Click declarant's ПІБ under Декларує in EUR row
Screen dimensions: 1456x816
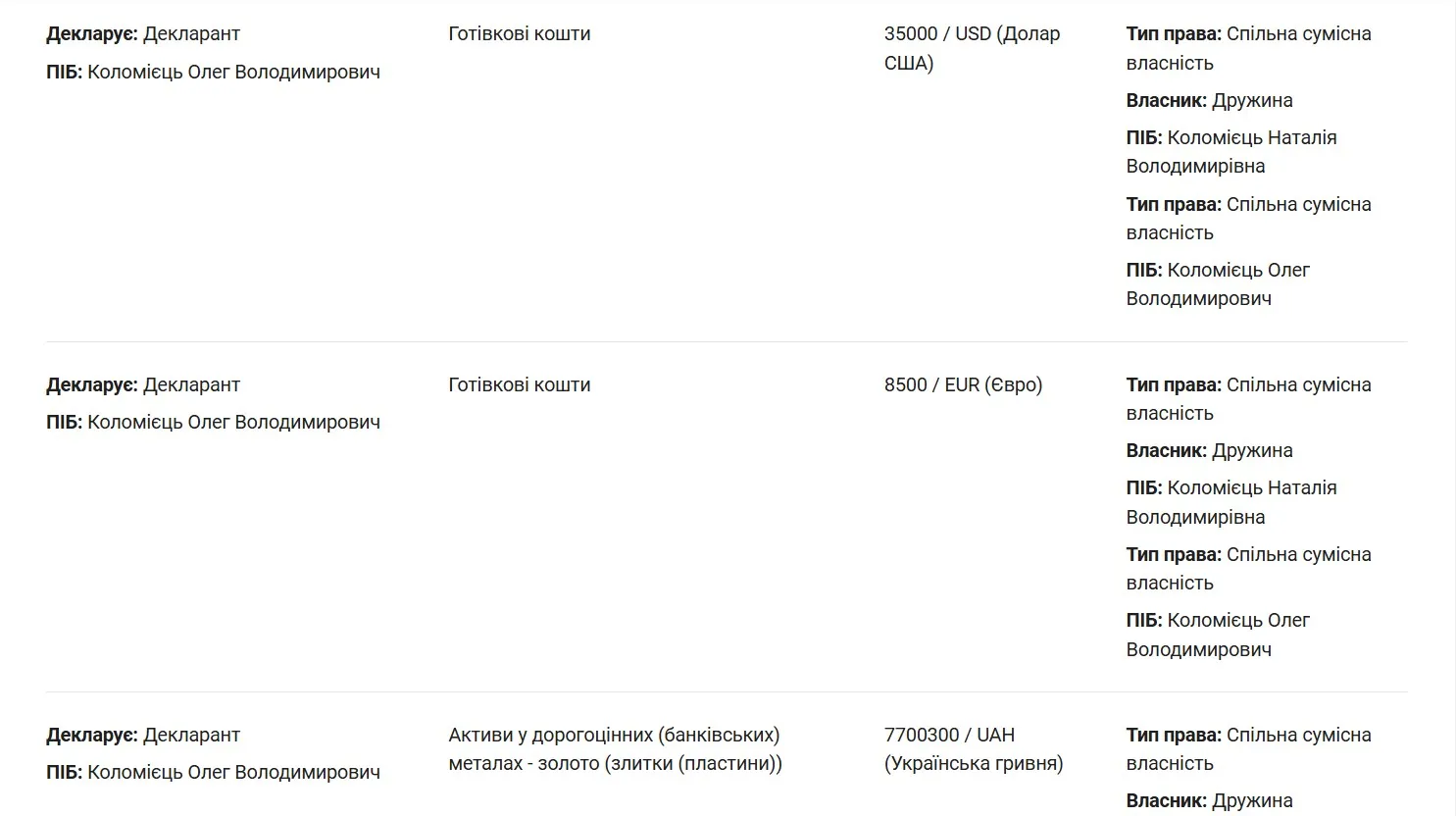pyautogui.click(x=213, y=422)
